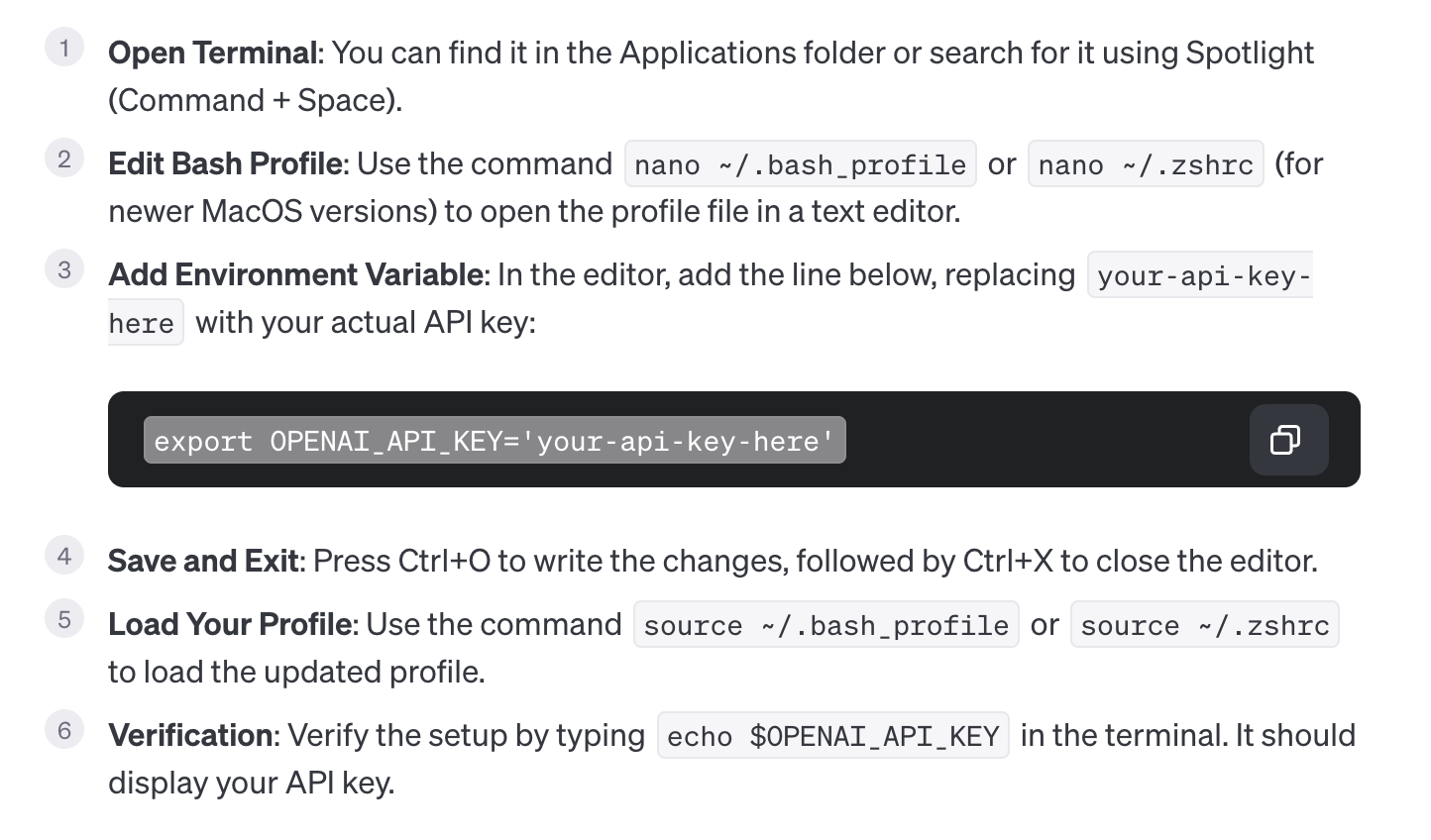Viewport: 1431px width, 840px height.
Task: Click the step 1 number badge
Action: 64,48
